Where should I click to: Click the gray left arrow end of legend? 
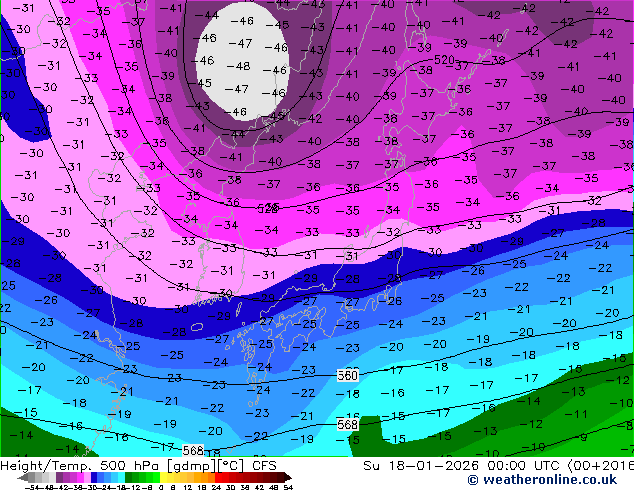(x=23, y=478)
